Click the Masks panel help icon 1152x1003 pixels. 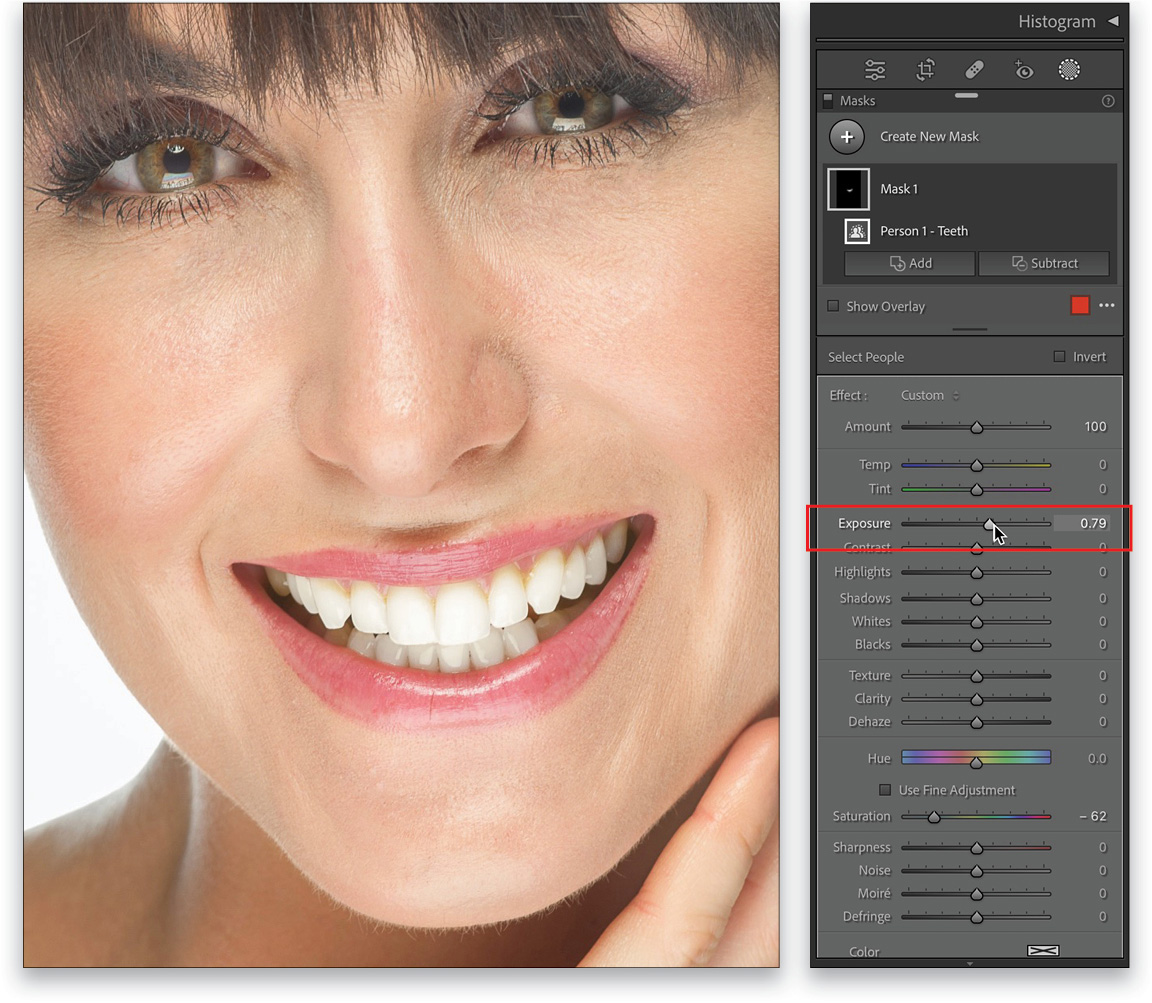coord(1108,100)
